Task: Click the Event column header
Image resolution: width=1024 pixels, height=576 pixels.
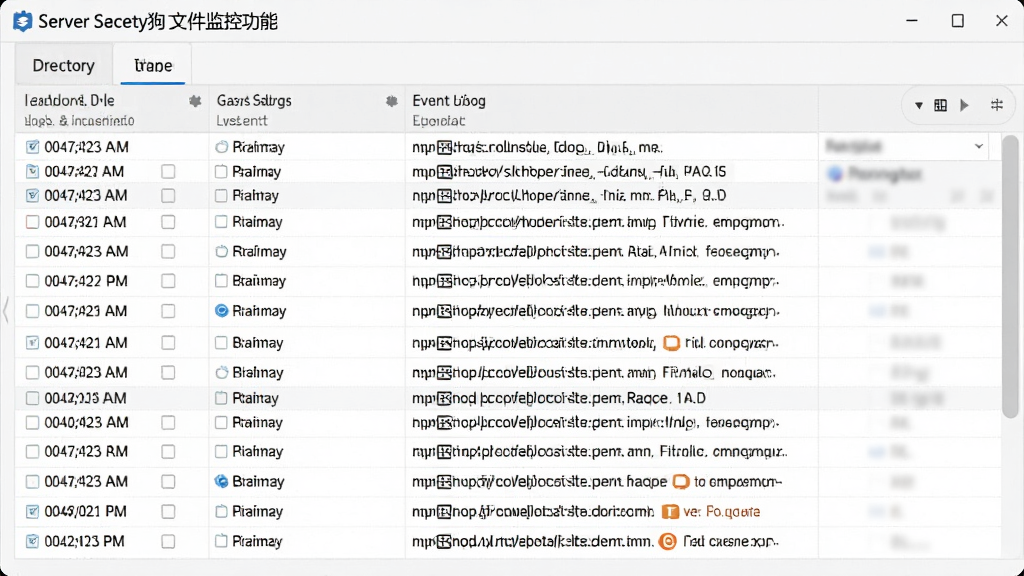Action: coord(449,101)
